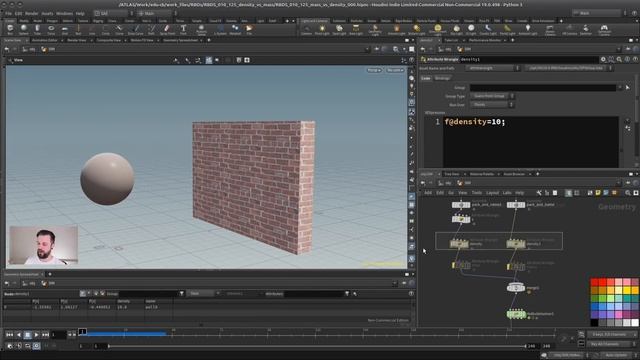640x360 pixels.
Task: Click the Play forward button
Action: [36, 335]
